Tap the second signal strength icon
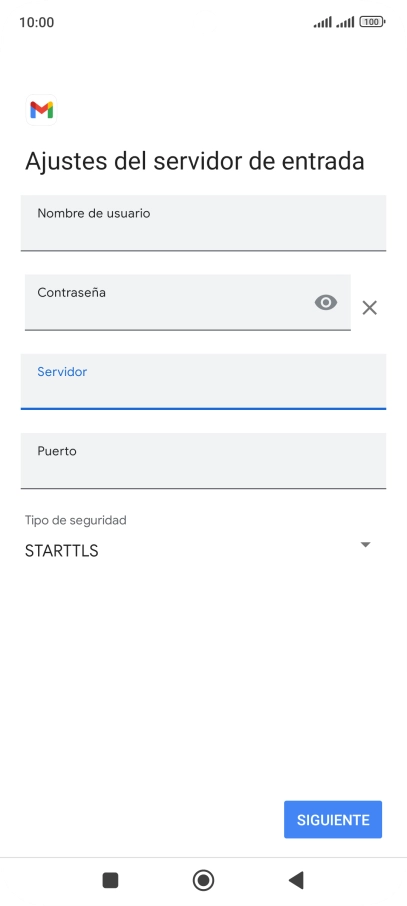The height and width of the screenshot is (906, 407). point(345,22)
